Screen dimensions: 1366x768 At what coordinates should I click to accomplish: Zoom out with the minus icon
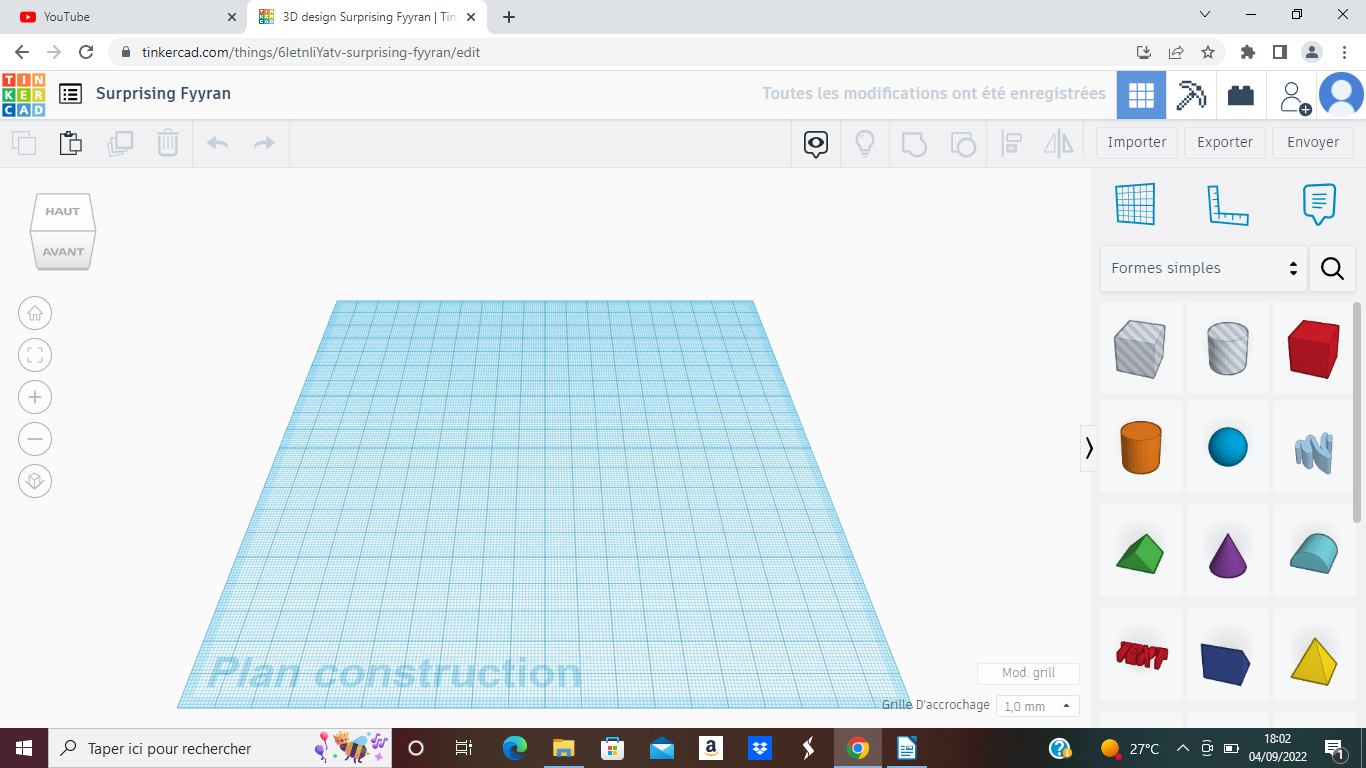coord(35,439)
